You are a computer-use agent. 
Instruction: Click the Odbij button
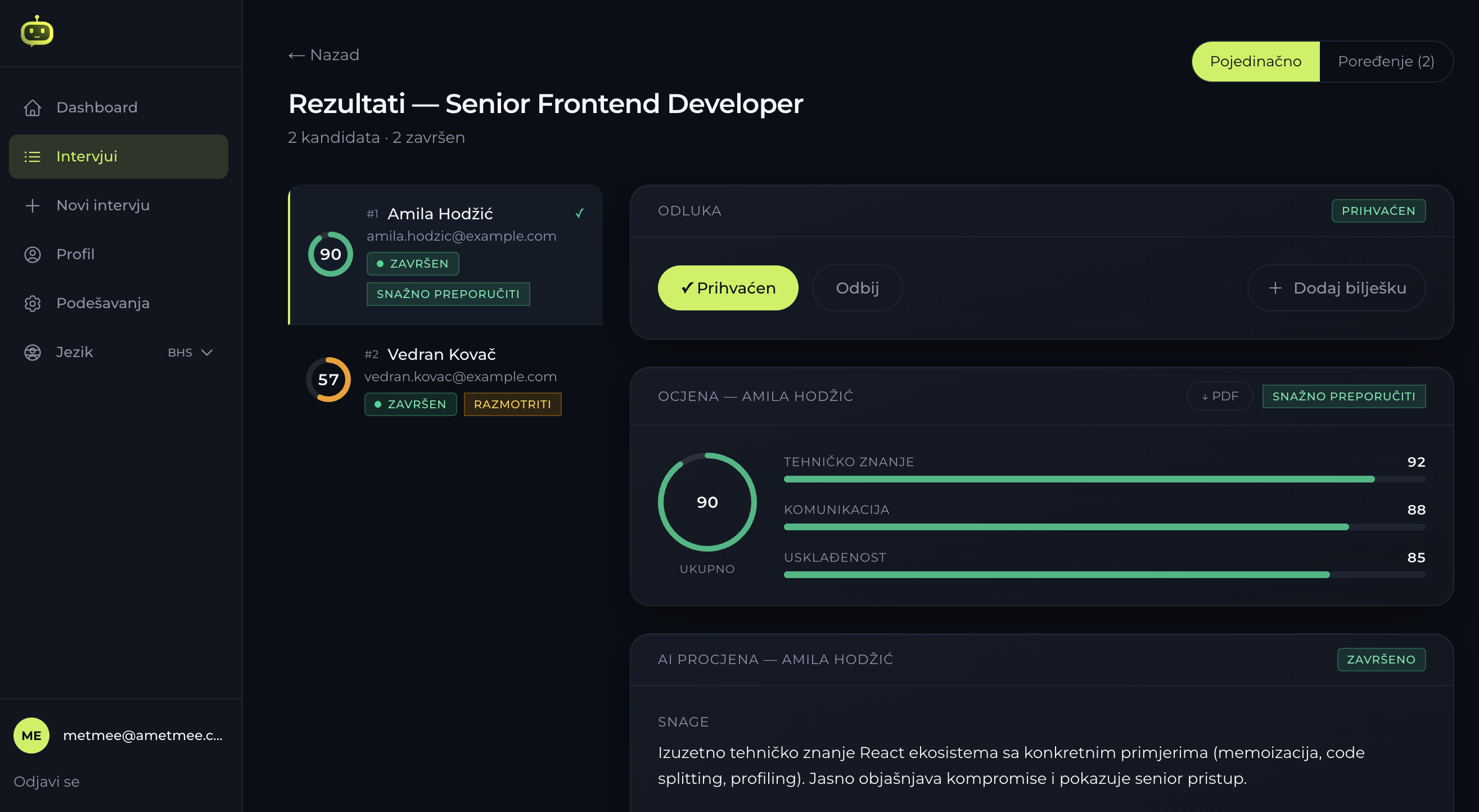[857, 288]
